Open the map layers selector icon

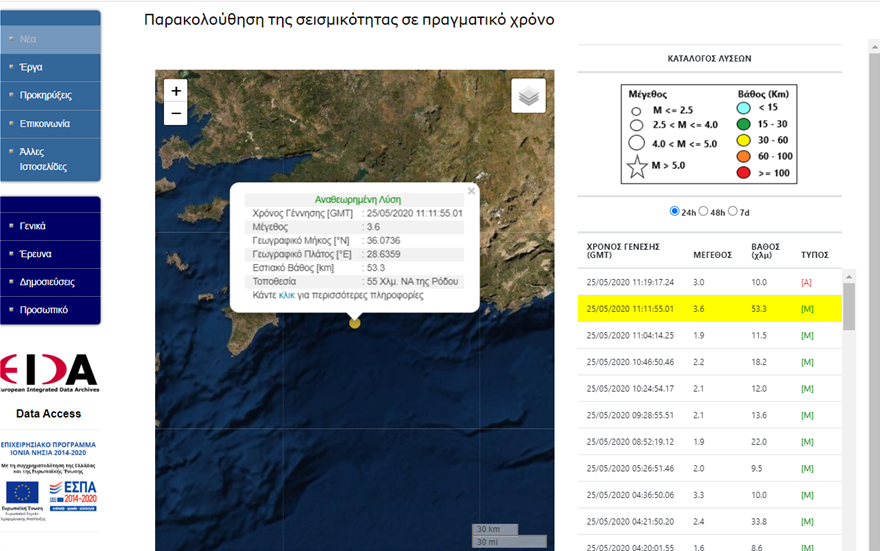(x=528, y=96)
